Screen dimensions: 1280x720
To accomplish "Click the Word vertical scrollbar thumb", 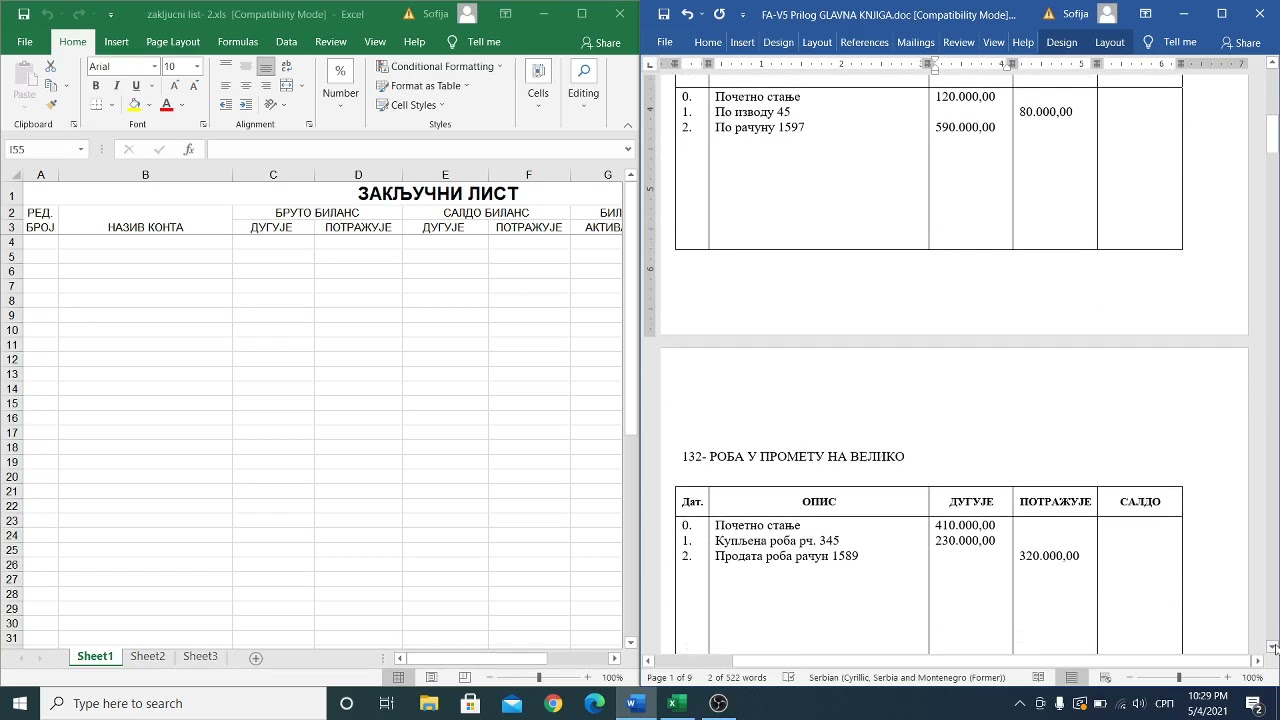I will (x=1272, y=134).
